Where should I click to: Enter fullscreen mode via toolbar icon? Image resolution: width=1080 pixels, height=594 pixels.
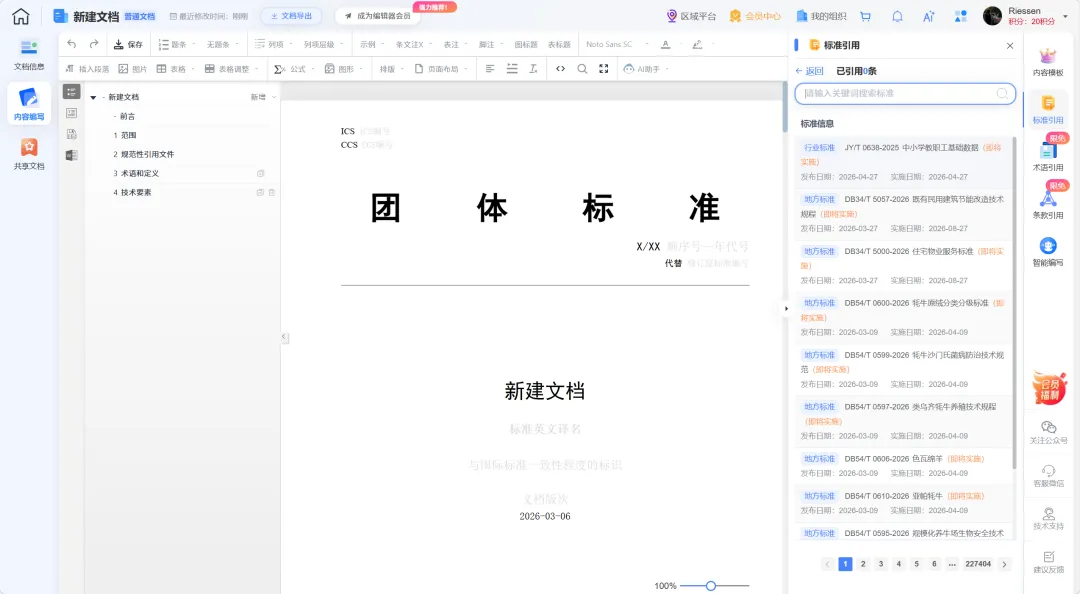pos(604,69)
